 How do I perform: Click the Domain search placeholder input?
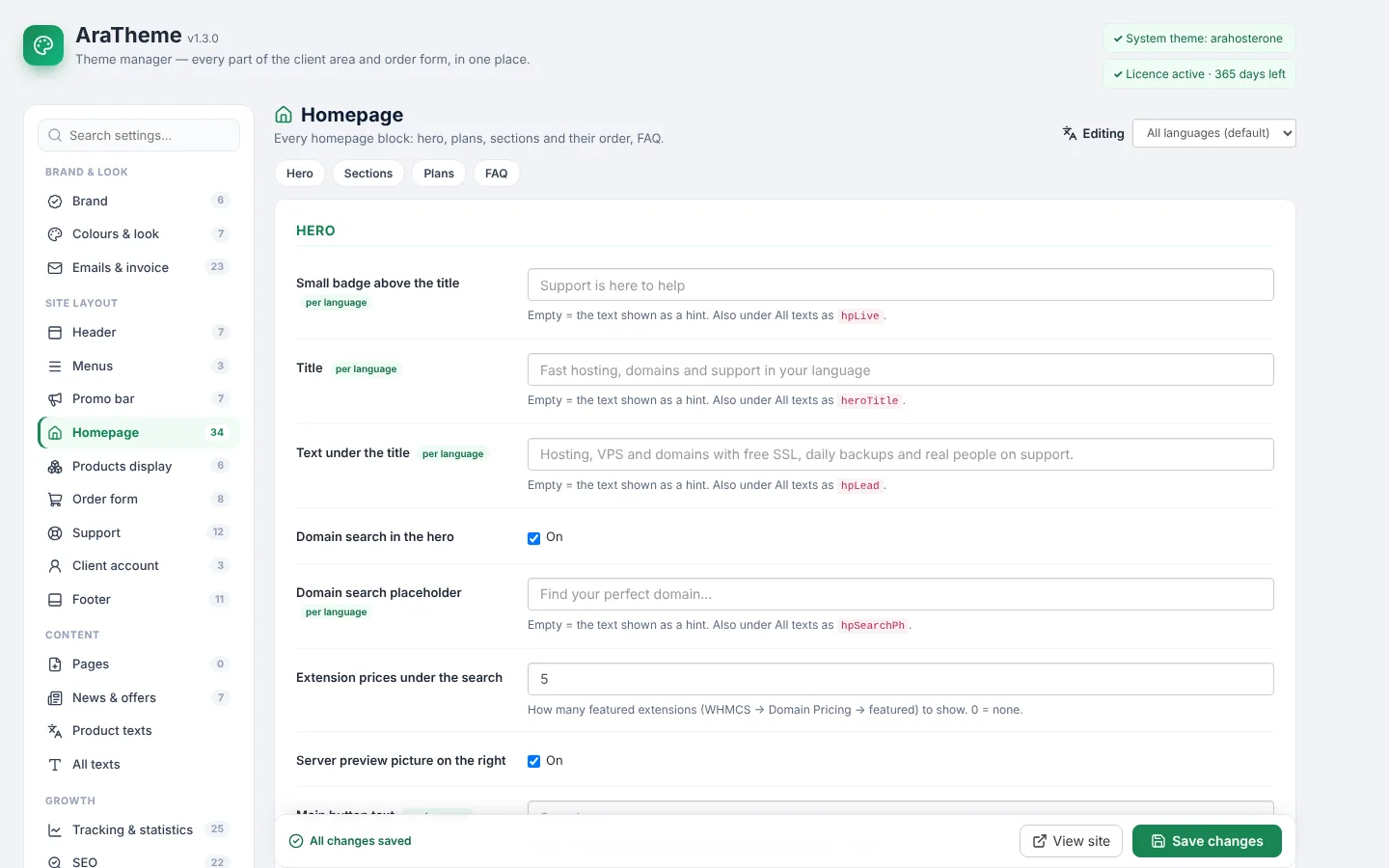(900, 594)
